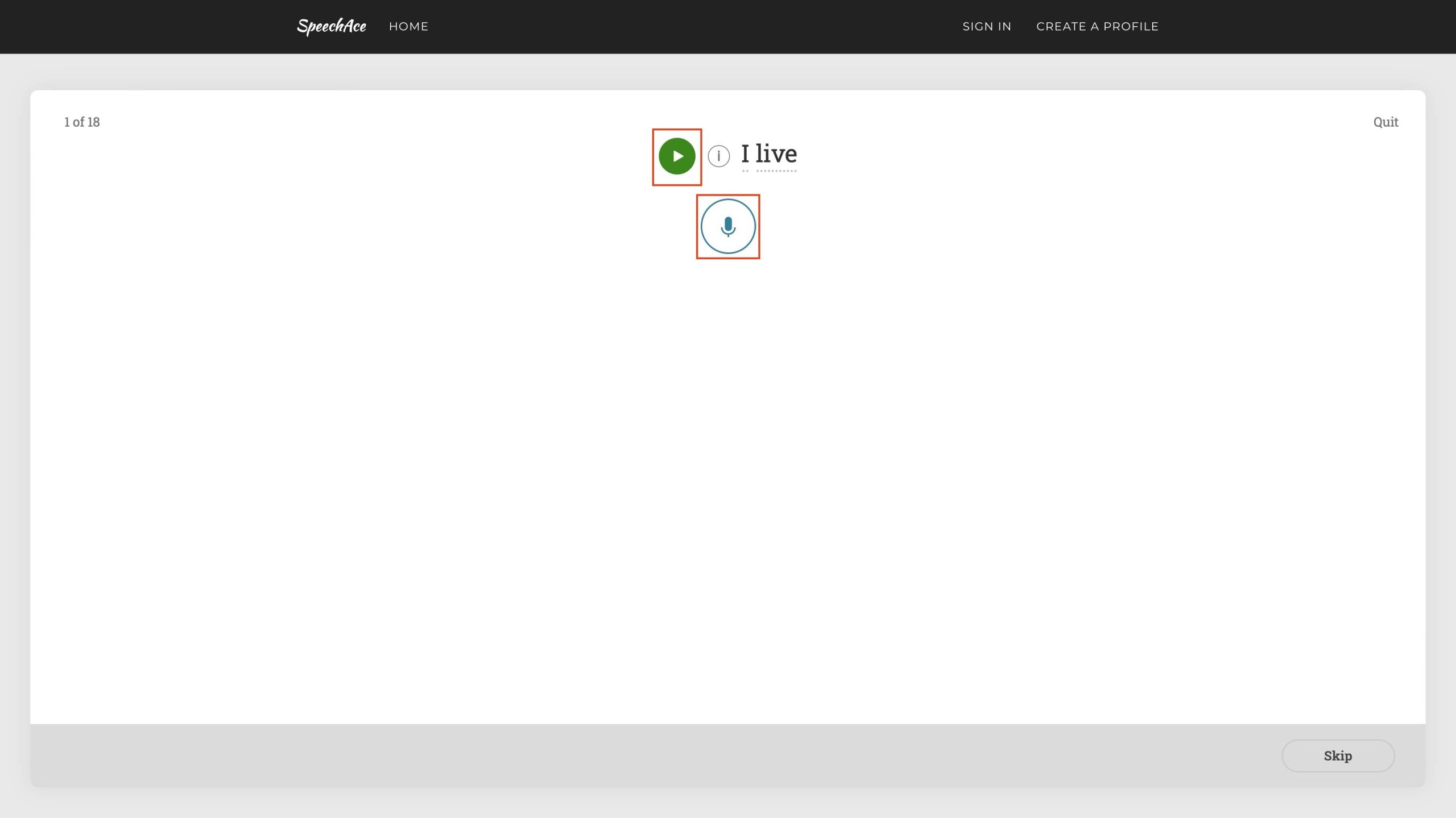Click the word "live" in the phrase

click(776, 154)
